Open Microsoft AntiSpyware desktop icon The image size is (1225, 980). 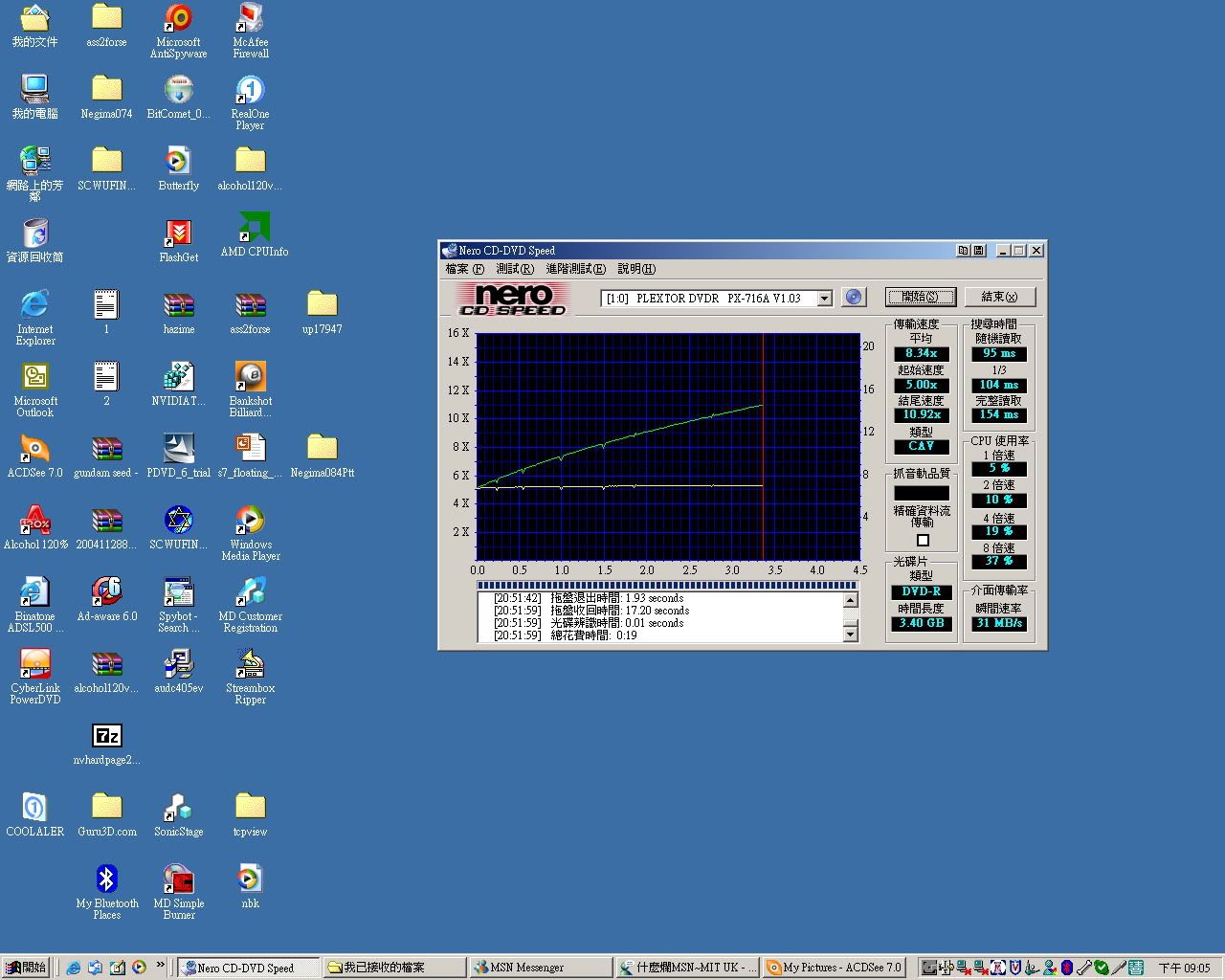(178, 31)
